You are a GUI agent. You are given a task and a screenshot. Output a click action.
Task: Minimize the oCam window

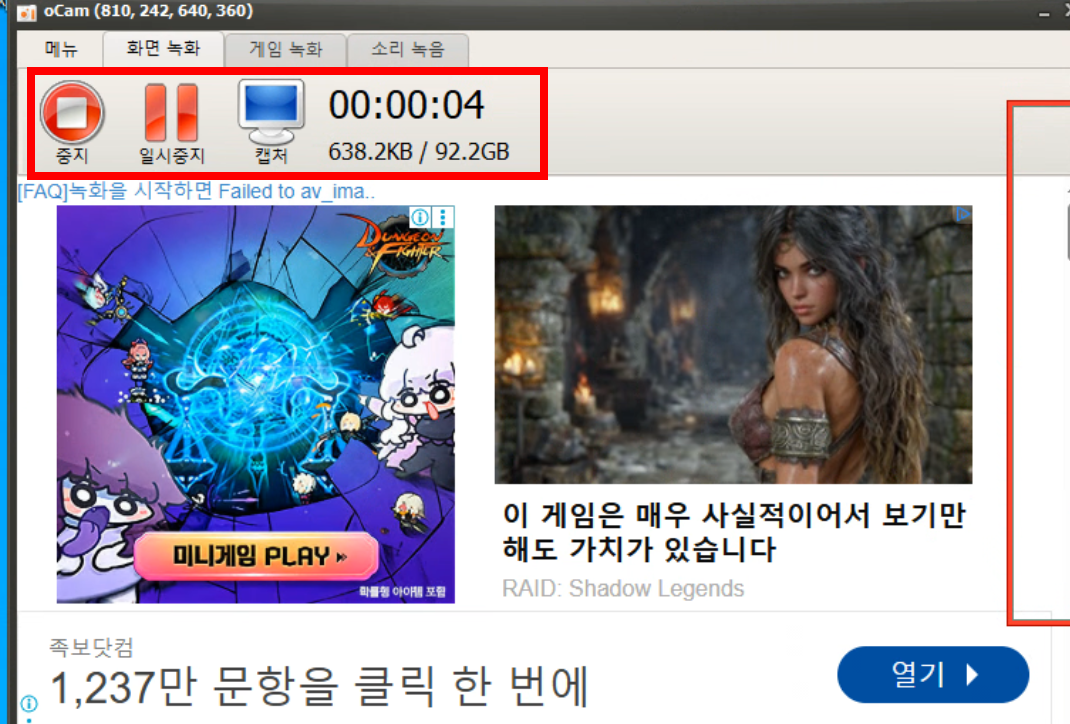[1044, 14]
